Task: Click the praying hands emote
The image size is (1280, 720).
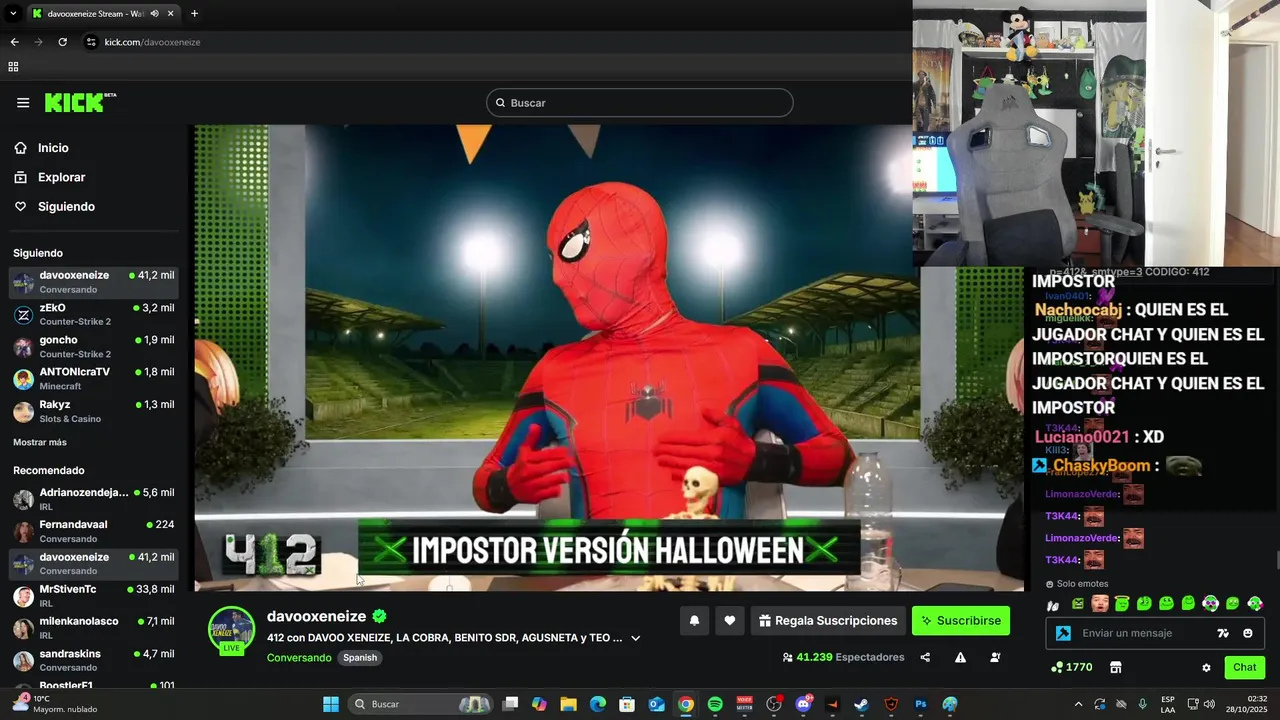Action: (x=1052, y=604)
